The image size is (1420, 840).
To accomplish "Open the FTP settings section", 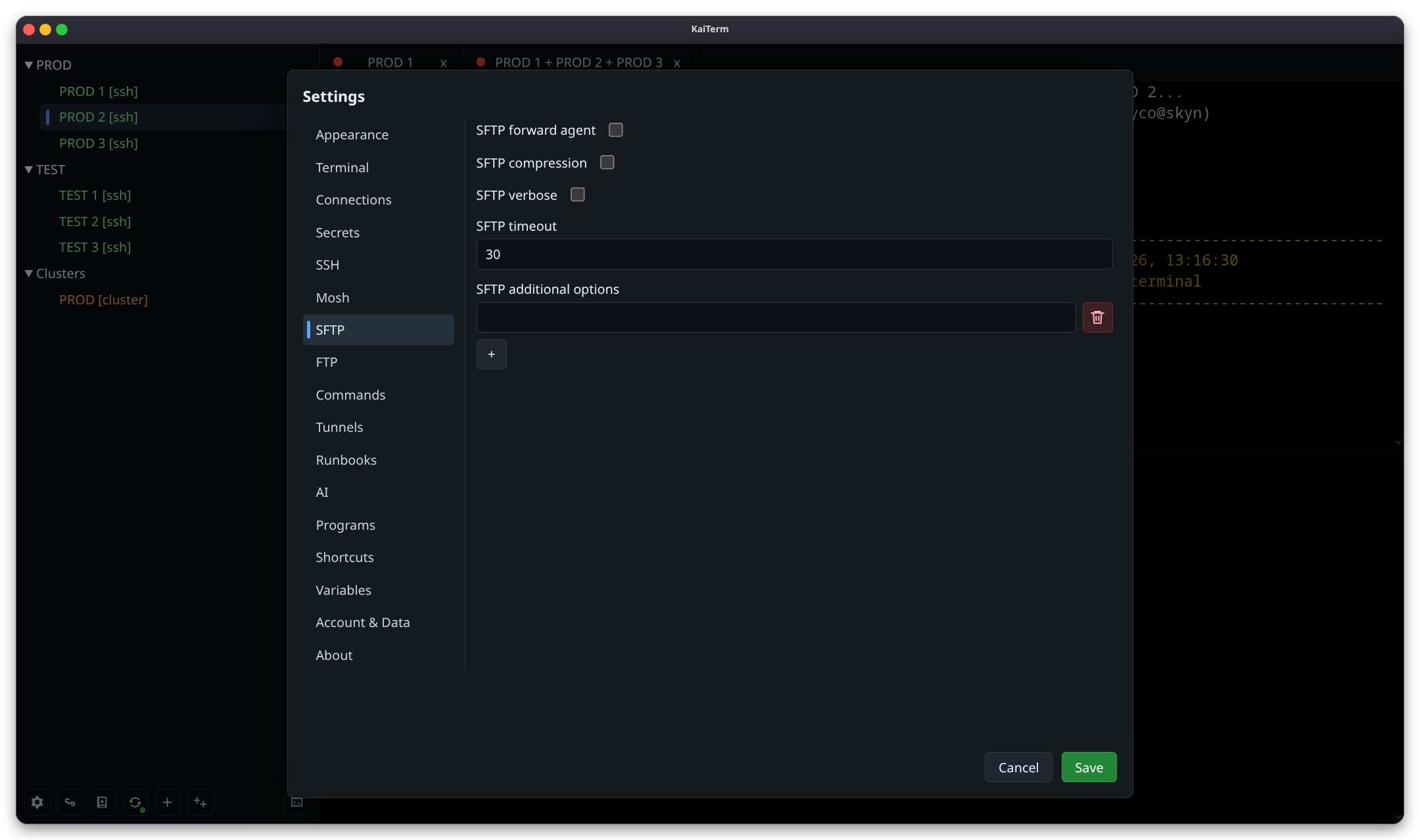I will (378, 362).
